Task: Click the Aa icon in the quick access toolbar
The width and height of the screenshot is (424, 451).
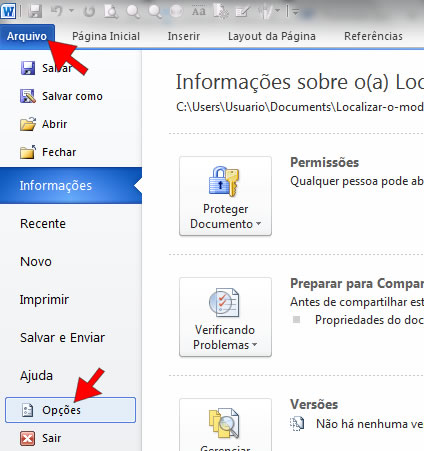Action: [199, 12]
